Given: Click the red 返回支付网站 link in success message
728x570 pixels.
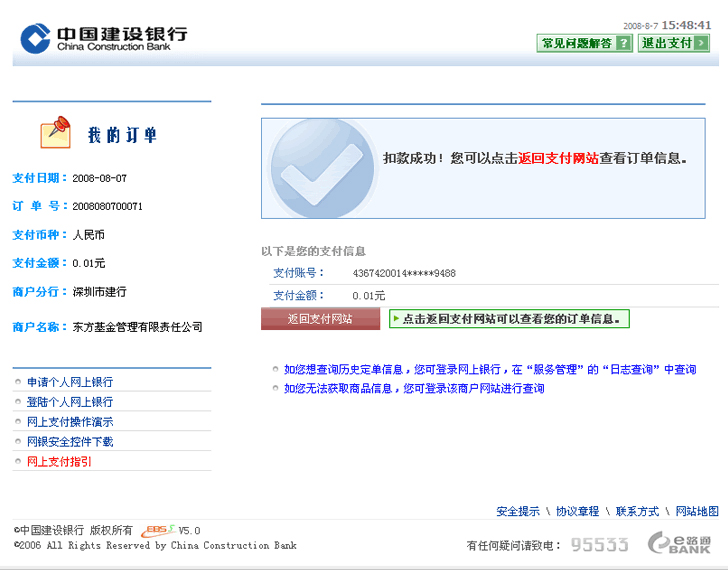Looking at the screenshot, I should click(x=558, y=158).
